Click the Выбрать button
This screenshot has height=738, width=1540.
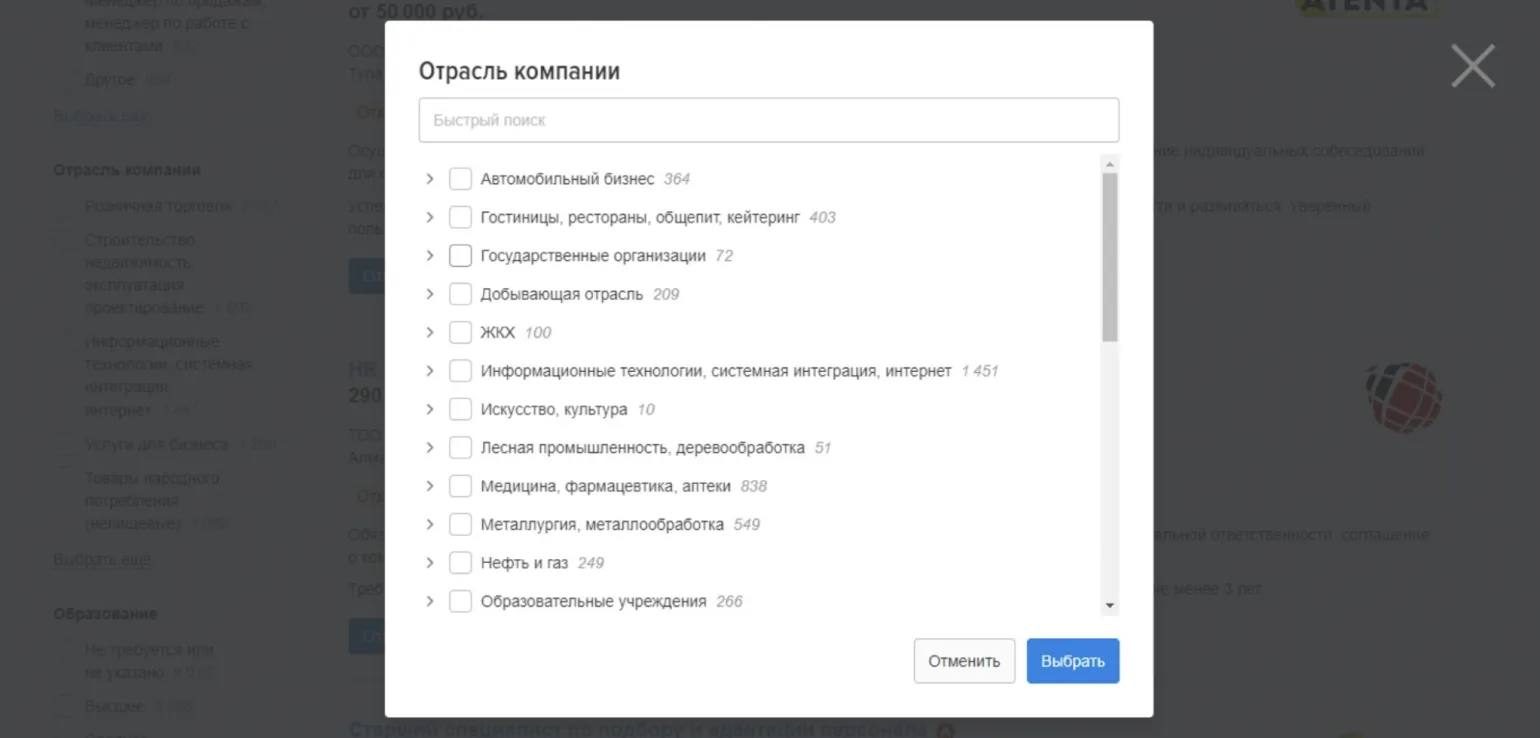click(x=1072, y=661)
